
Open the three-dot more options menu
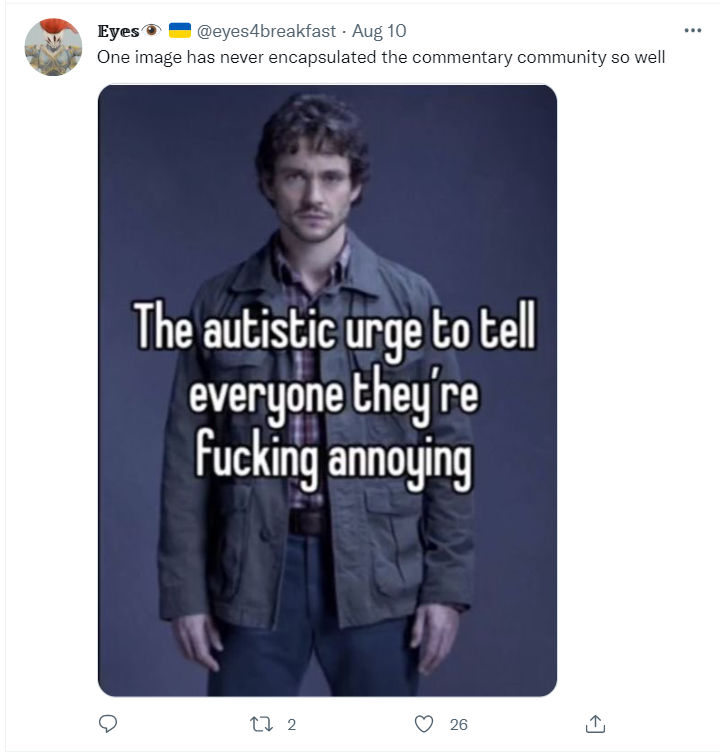click(x=693, y=31)
